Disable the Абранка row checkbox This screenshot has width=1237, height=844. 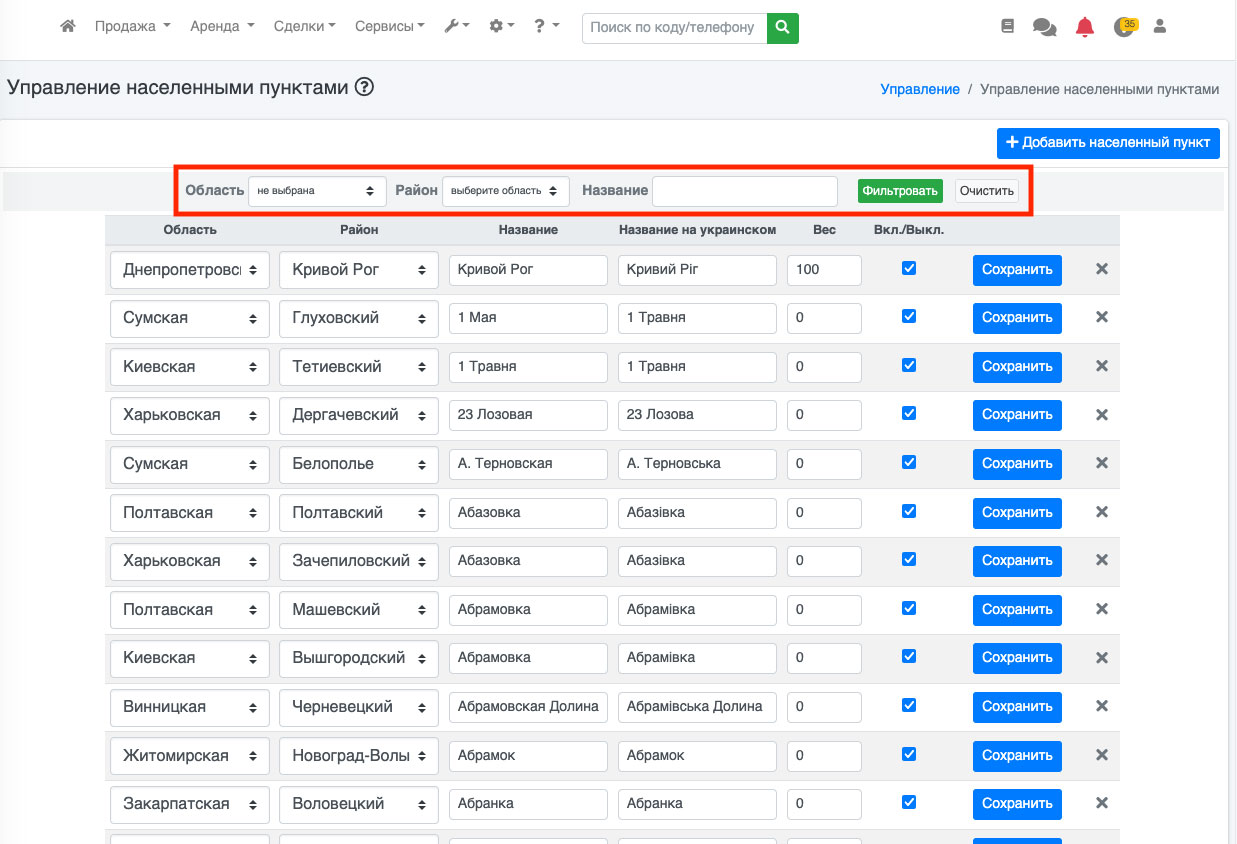tap(909, 802)
